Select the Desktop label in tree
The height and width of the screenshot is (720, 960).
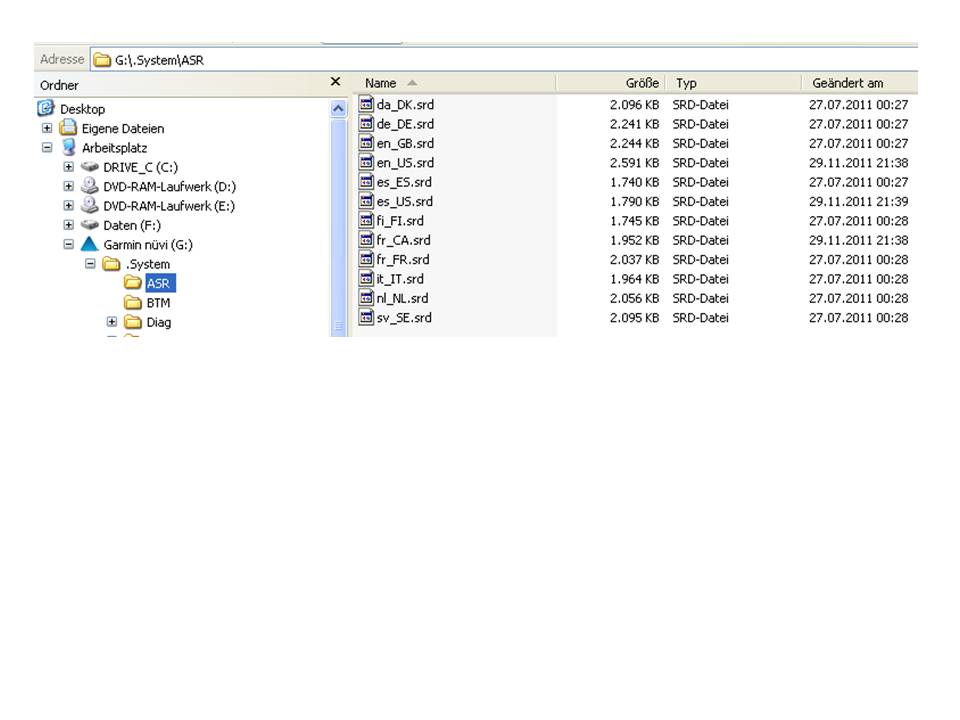(x=83, y=109)
